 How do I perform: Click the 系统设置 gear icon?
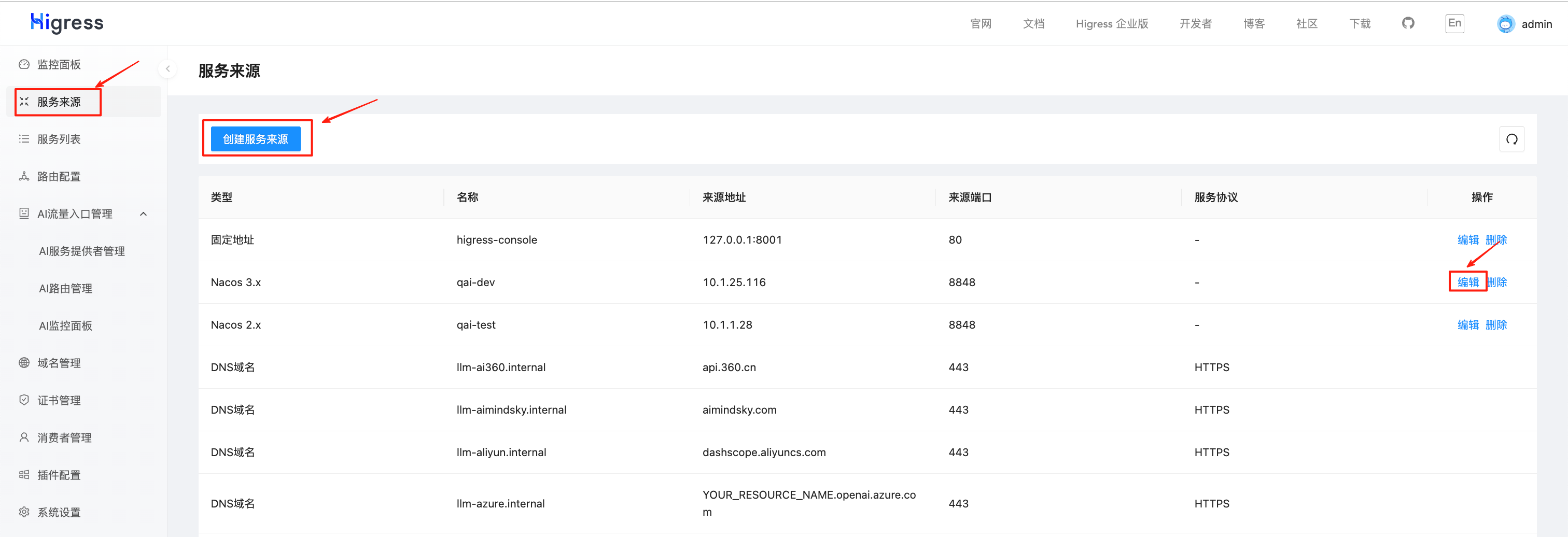pyautogui.click(x=24, y=512)
